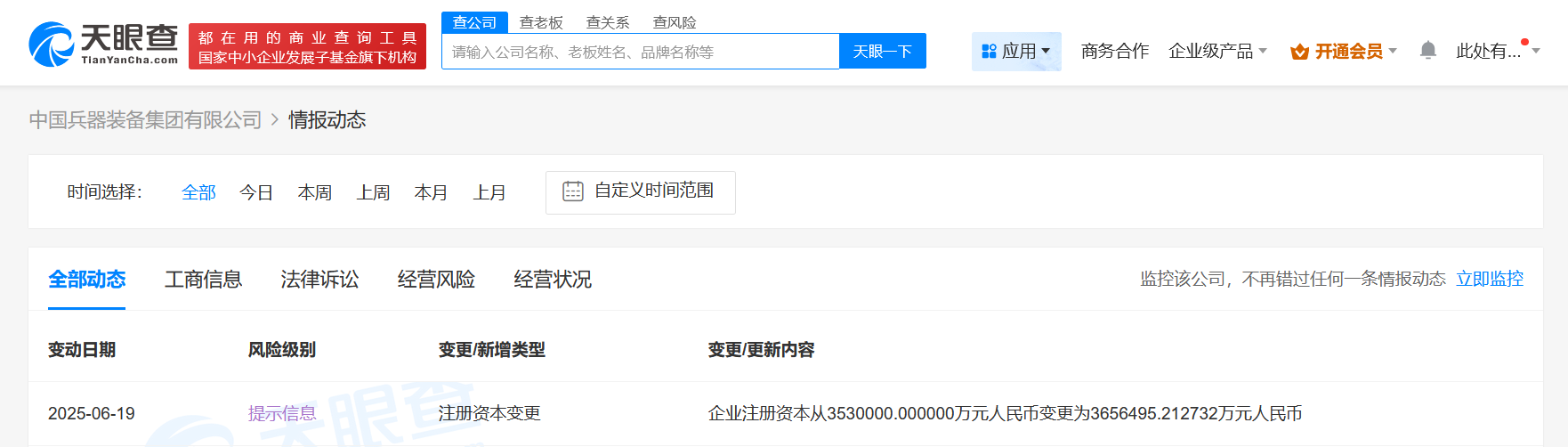Expand the 开通会员 dropdown arrow
1568x447 pixels.
point(1393,52)
